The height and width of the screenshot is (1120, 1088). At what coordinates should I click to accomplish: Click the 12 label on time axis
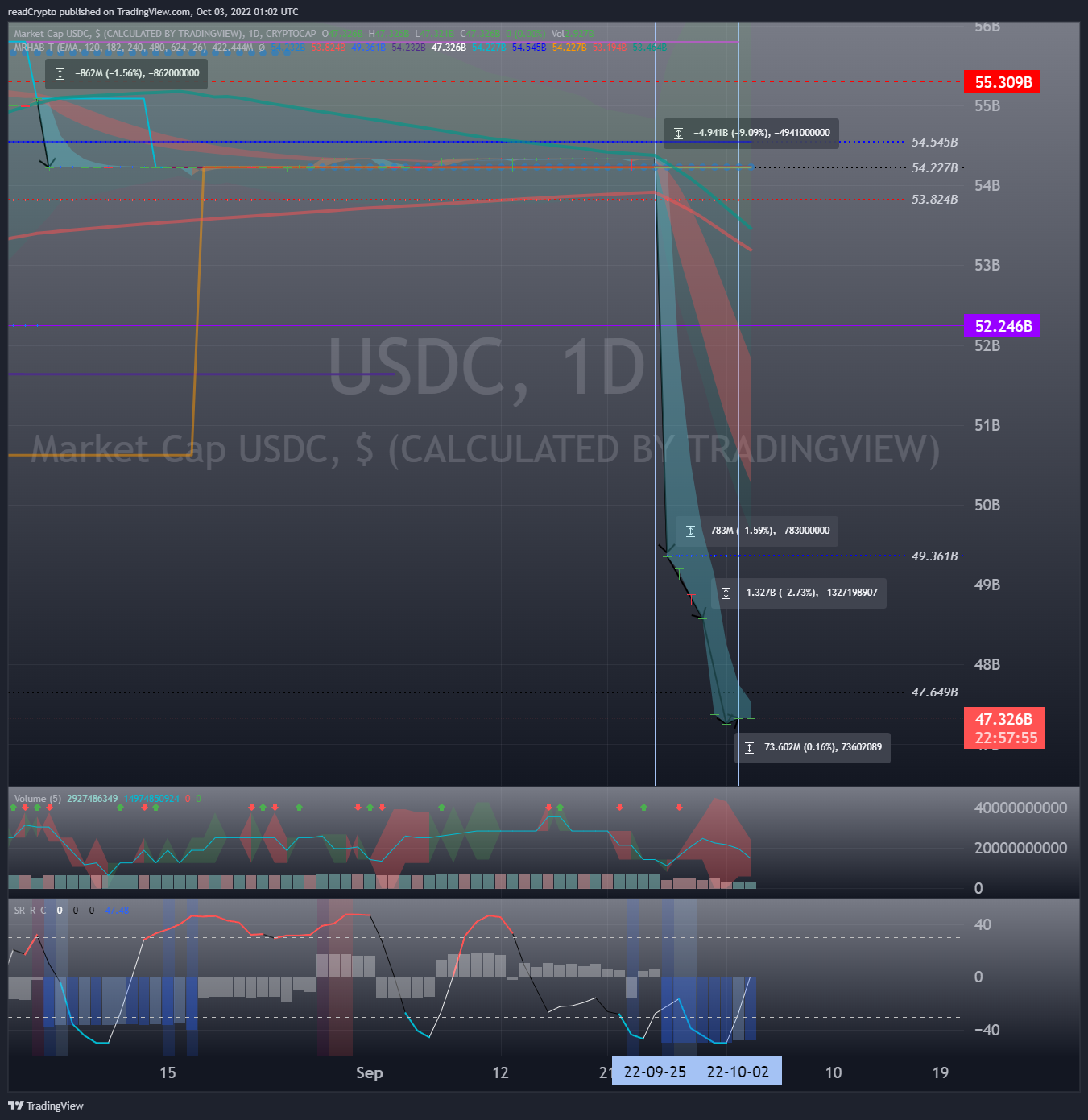pos(501,1072)
